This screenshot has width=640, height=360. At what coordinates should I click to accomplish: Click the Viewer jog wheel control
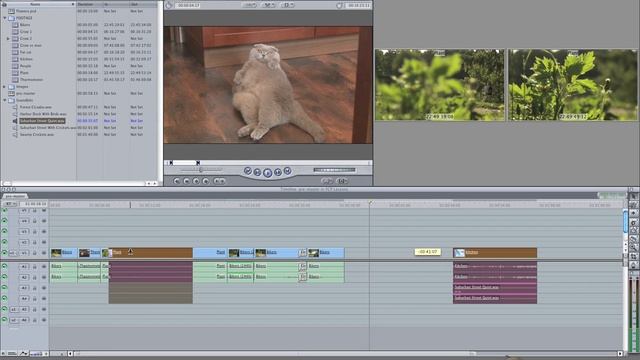[x=334, y=170]
